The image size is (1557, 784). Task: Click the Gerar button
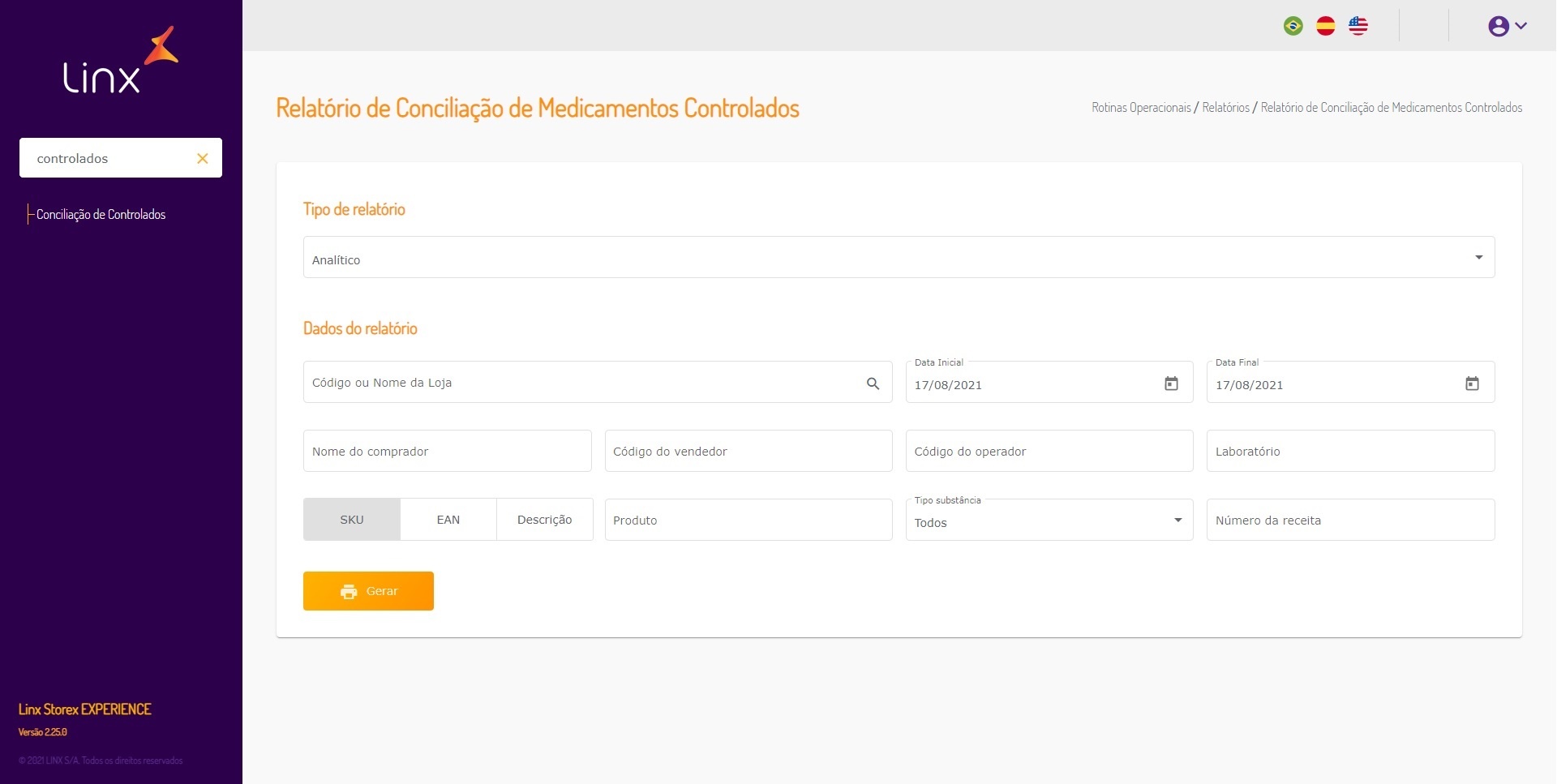[x=368, y=591]
